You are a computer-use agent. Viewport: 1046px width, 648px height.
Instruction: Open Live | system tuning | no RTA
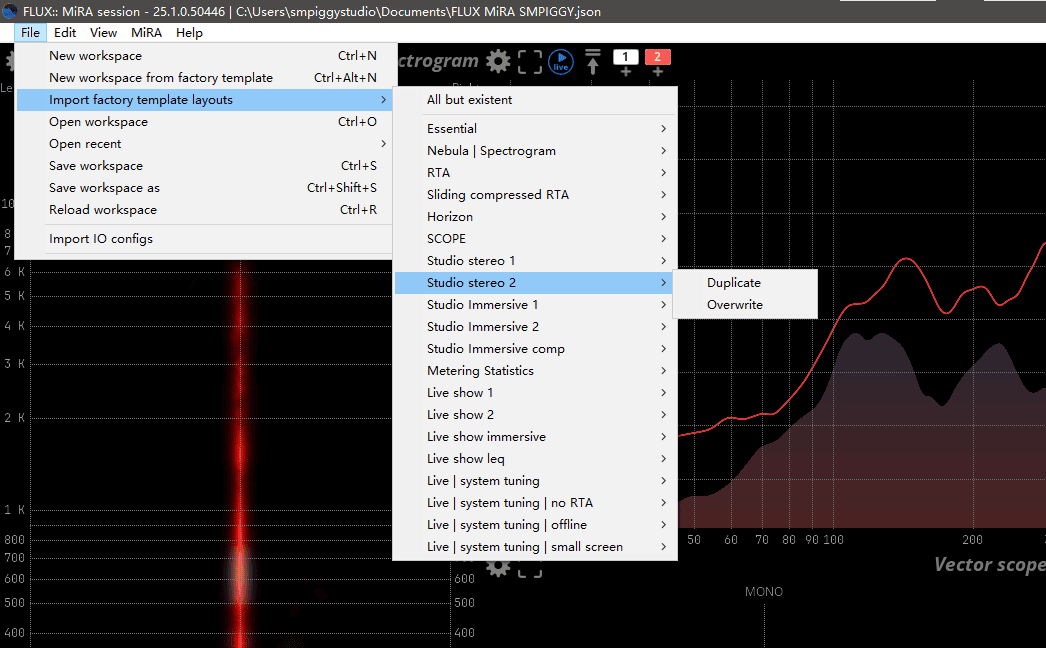click(535, 503)
